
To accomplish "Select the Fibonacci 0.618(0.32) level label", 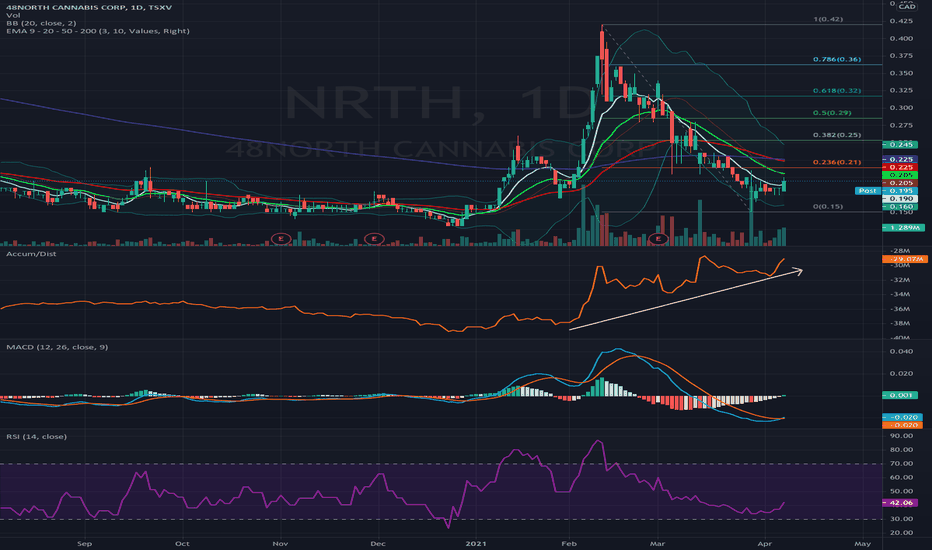I will pyautogui.click(x=837, y=90).
